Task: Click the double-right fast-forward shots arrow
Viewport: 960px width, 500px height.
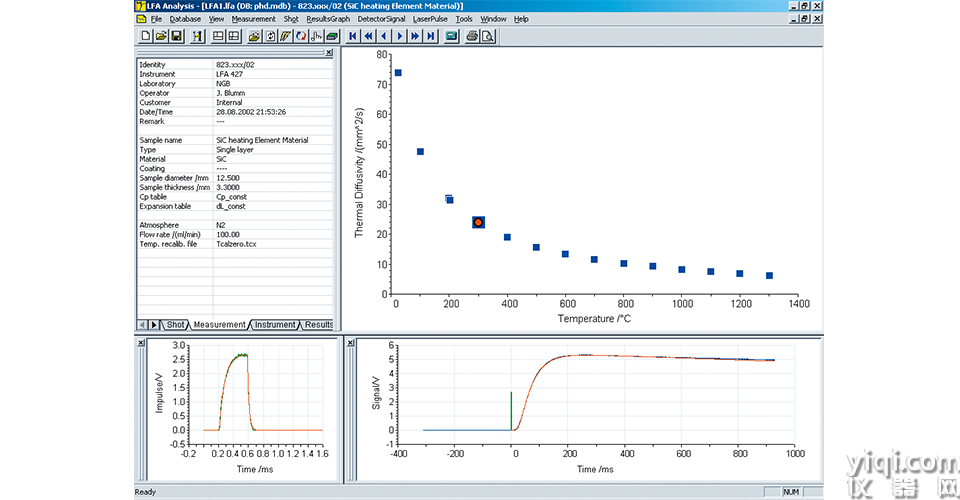Action: (x=415, y=36)
